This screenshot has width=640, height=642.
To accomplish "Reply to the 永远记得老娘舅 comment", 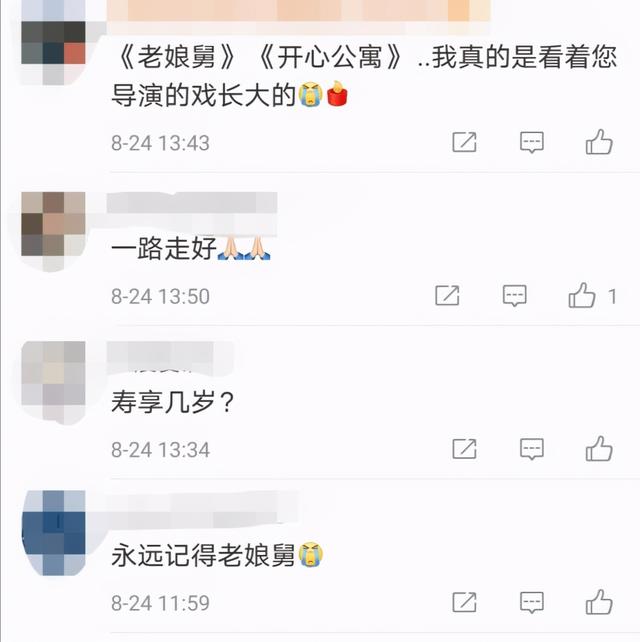I will tap(532, 602).
